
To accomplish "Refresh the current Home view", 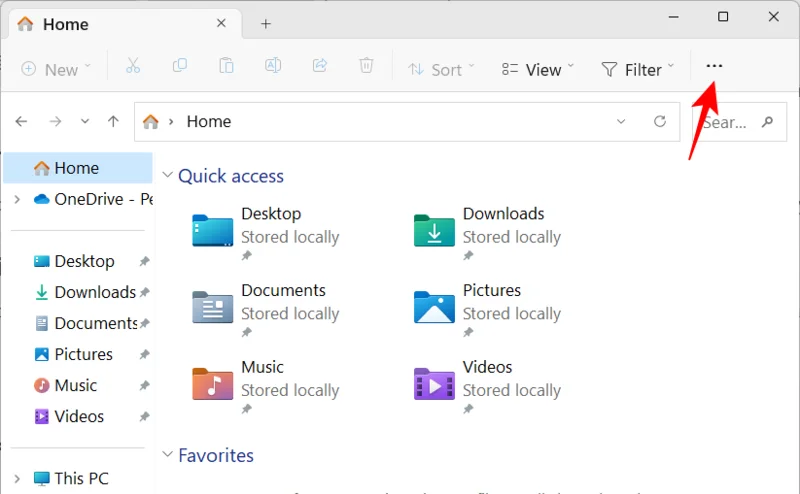I will coord(660,121).
